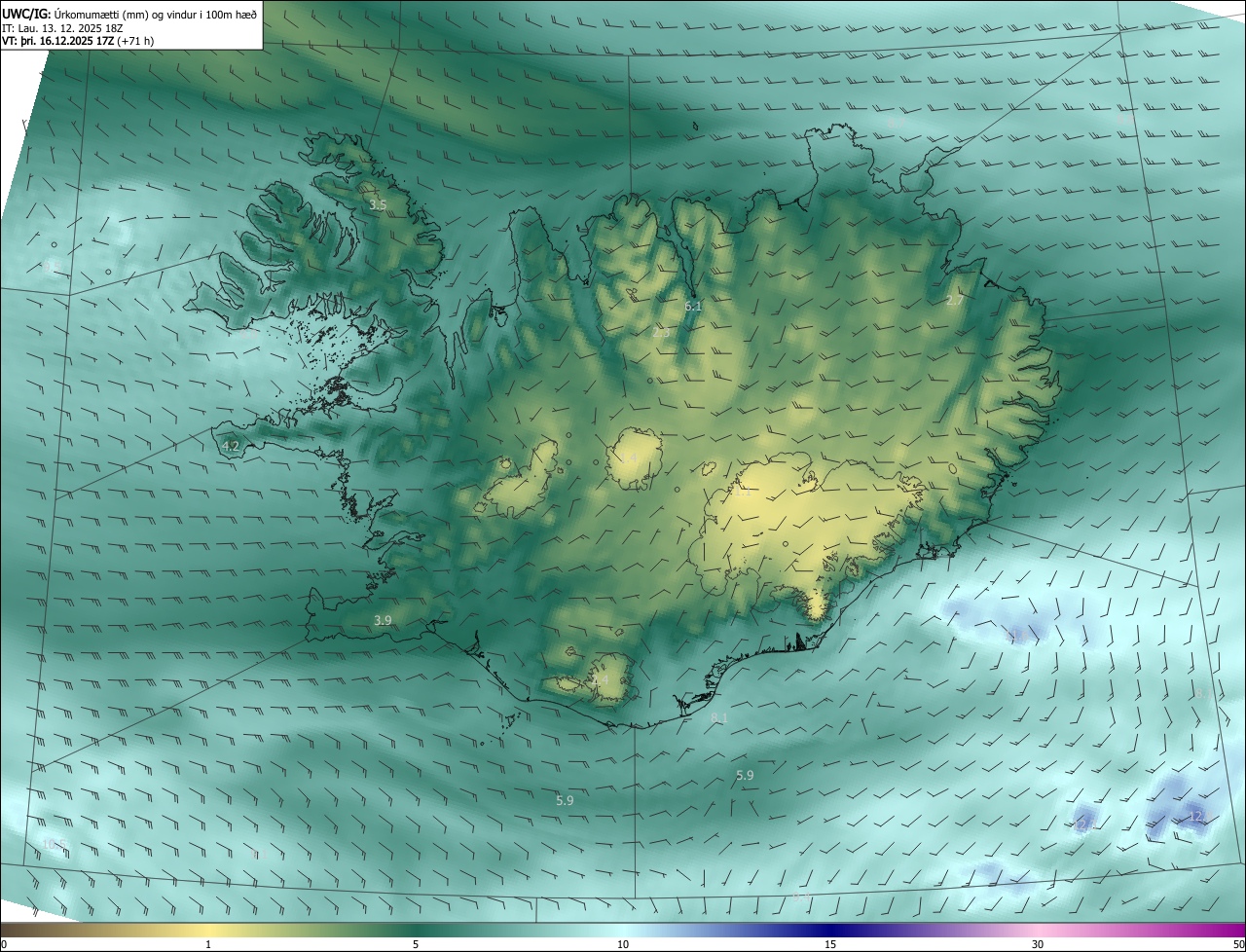Click the colour scale tick labelled 50
Screen dimensions: 1246x952
pyautogui.click(x=1238, y=944)
